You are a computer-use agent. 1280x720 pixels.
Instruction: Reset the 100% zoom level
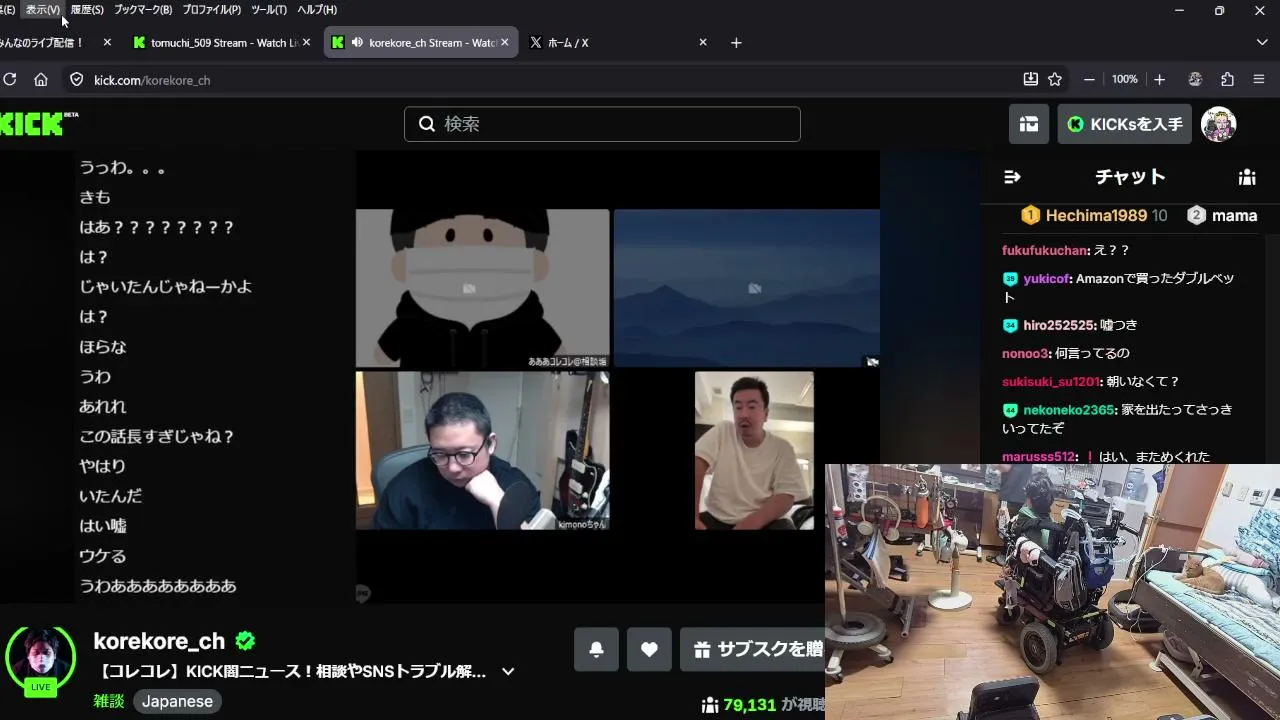1125,79
